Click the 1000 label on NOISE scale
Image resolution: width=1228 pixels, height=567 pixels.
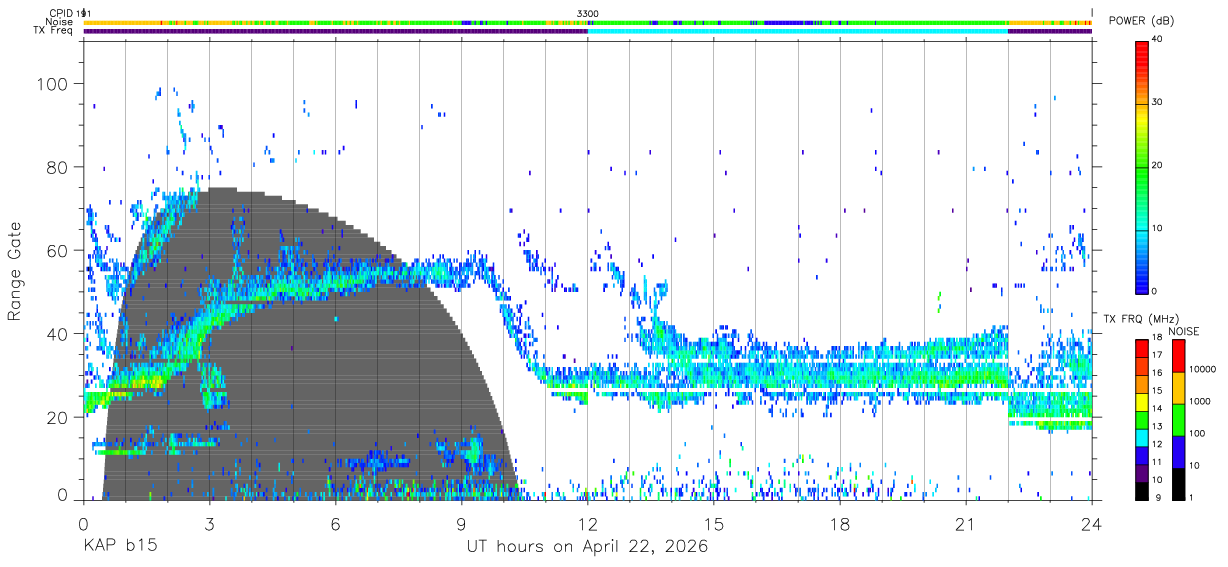(x=1200, y=402)
